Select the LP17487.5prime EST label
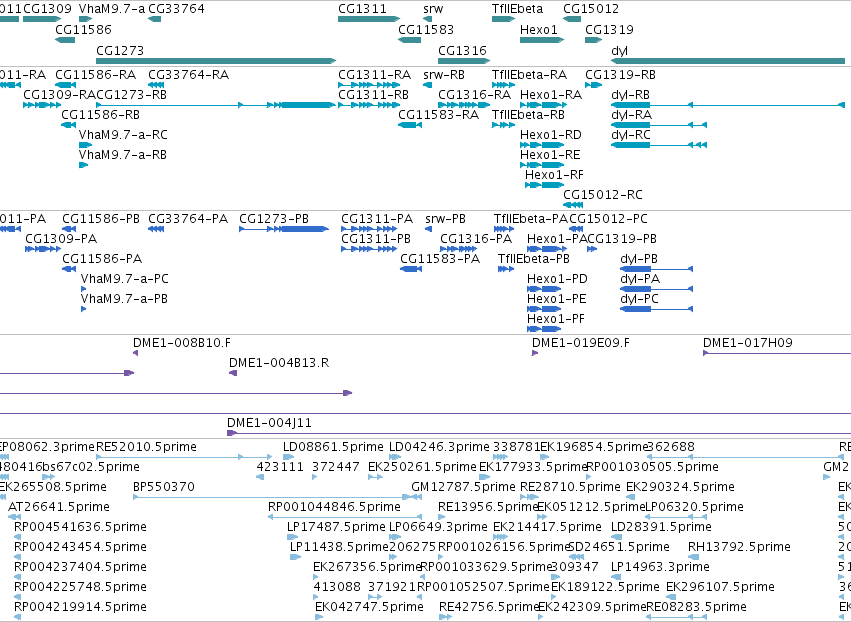 336,527
